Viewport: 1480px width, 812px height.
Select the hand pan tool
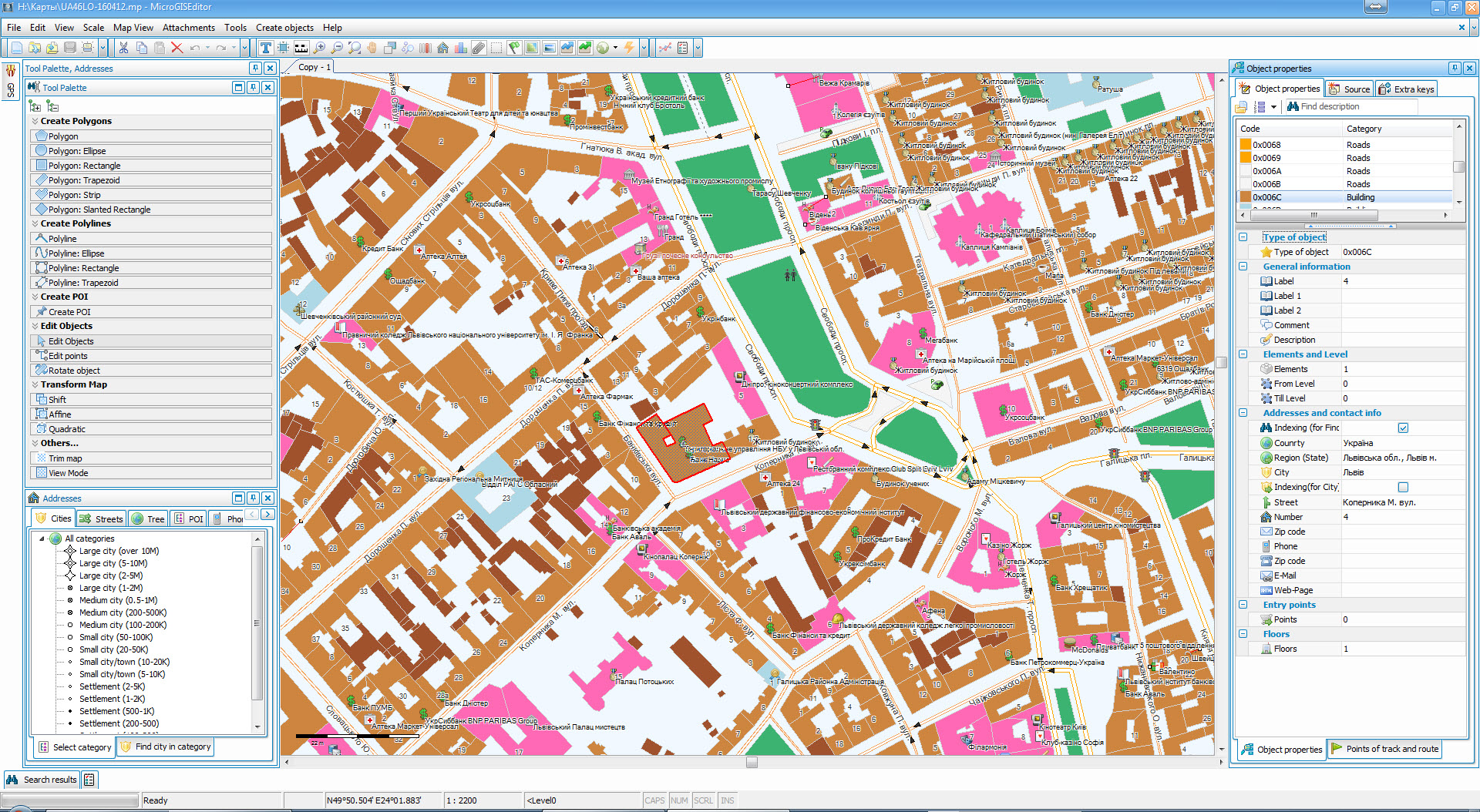pyautogui.click(x=372, y=48)
